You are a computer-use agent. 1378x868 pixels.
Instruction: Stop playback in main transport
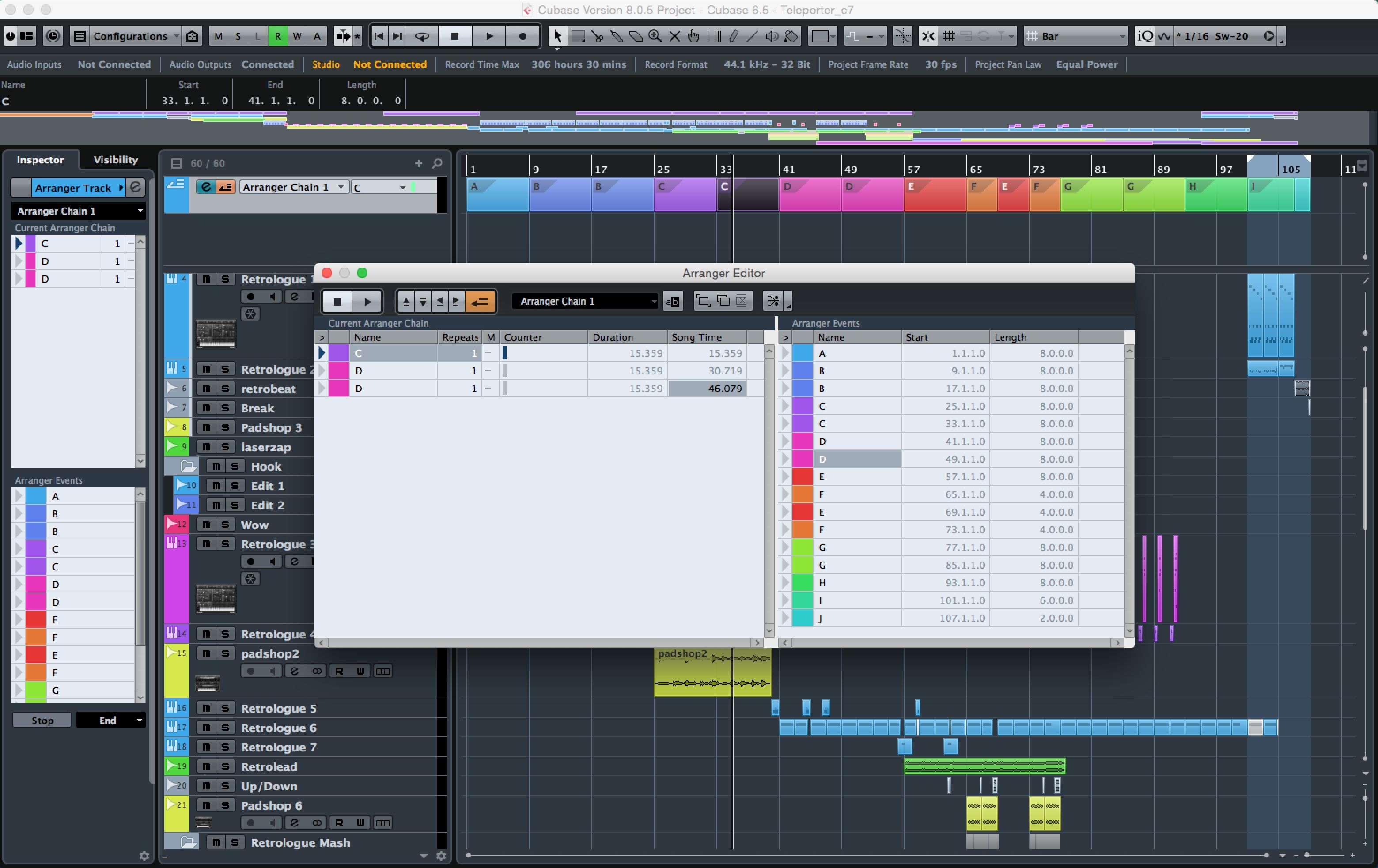pyautogui.click(x=455, y=36)
